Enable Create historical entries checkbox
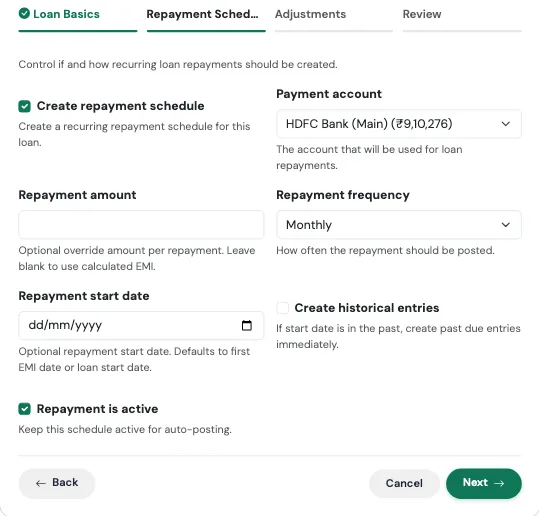This screenshot has width=539, height=516. [x=283, y=308]
